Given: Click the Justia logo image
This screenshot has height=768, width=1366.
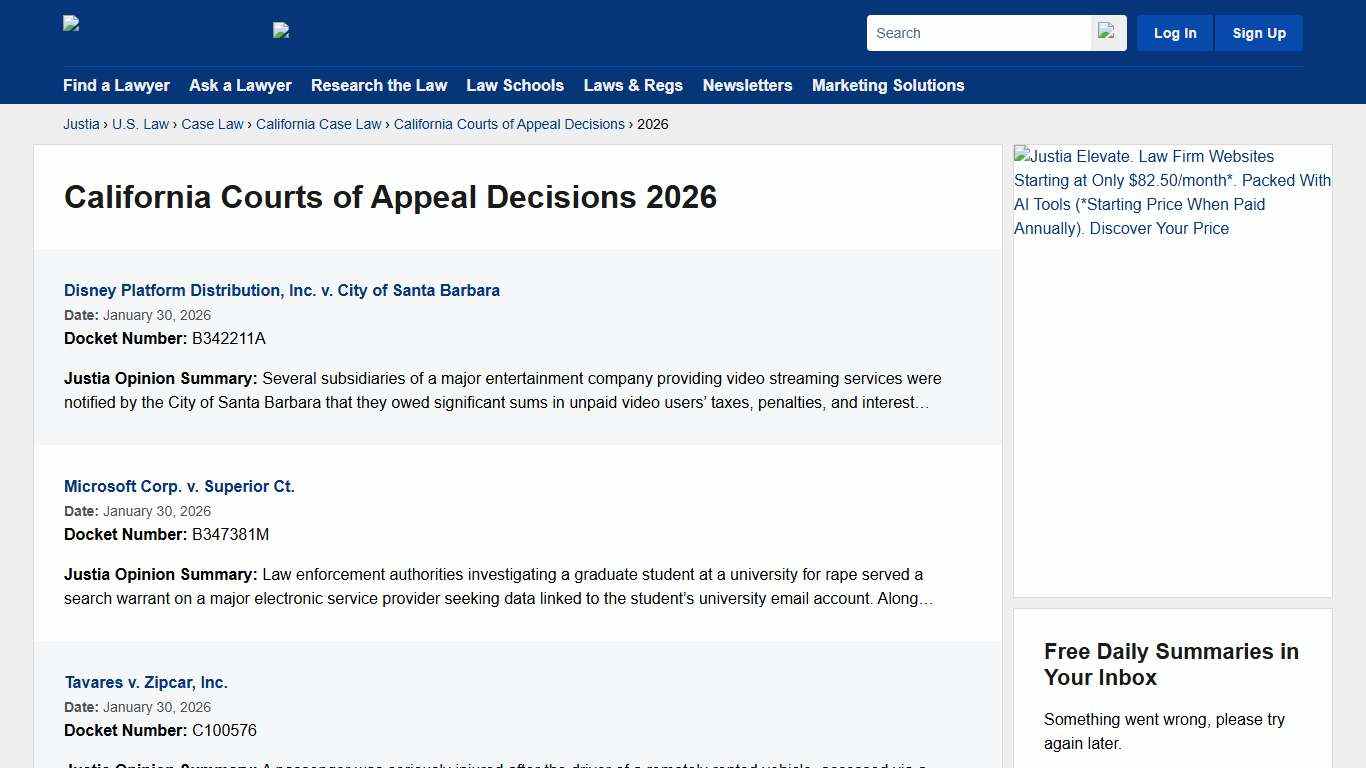Looking at the screenshot, I should coord(70,23).
